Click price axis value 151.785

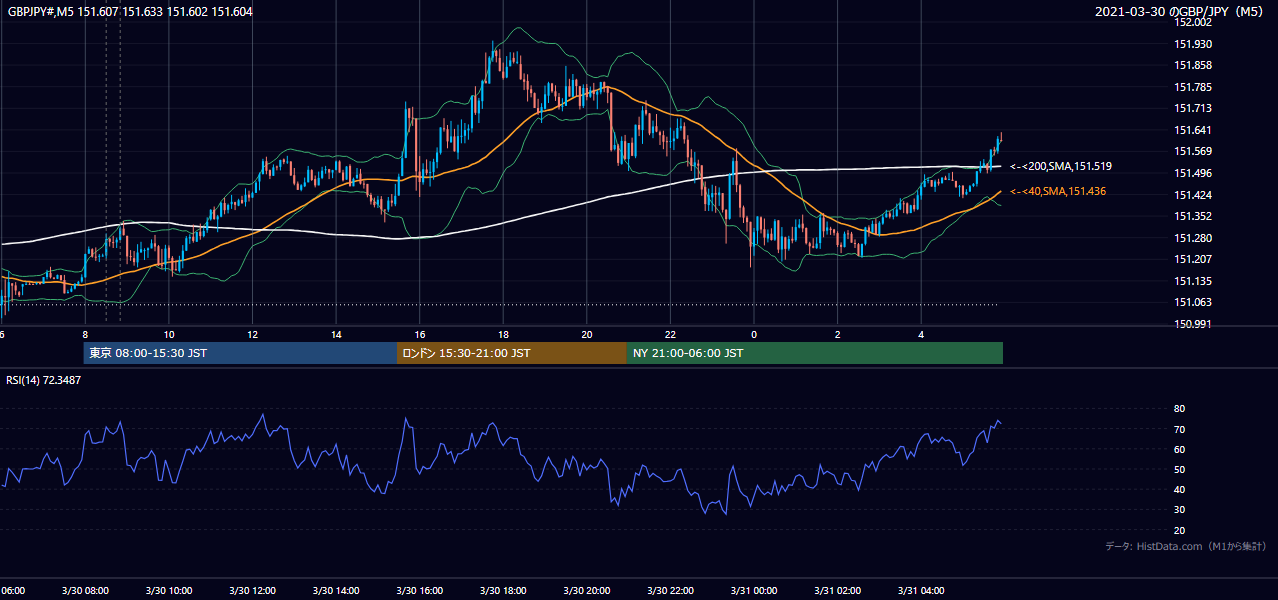1192,87
